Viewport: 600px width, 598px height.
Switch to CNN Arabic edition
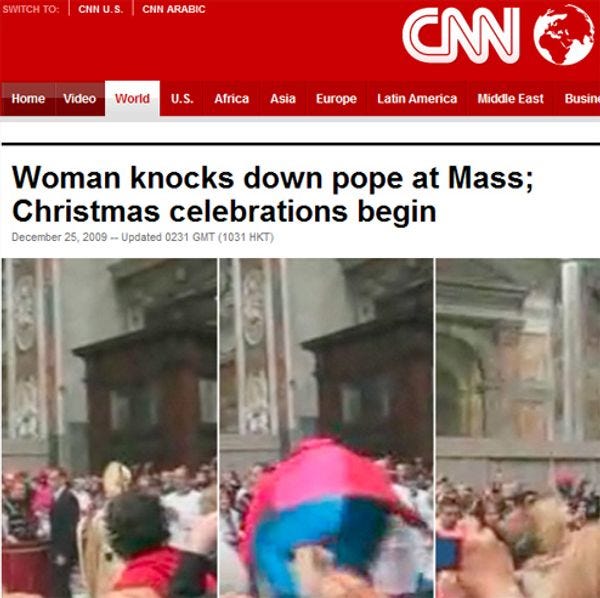tap(173, 9)
